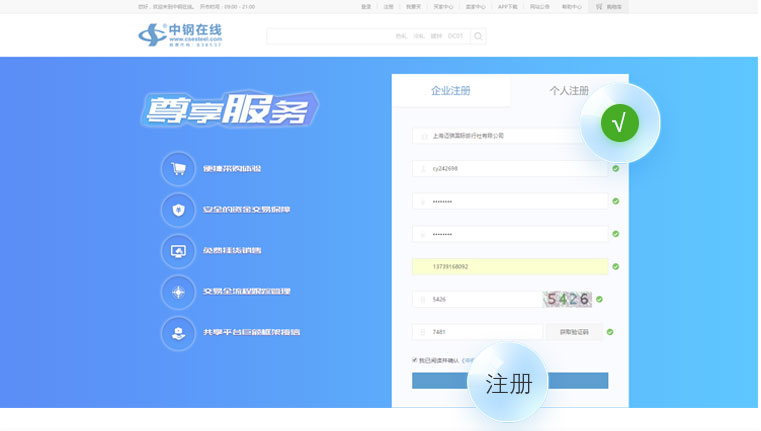
Task: Click the hand sharing platform icon
Action: point(178,333)
